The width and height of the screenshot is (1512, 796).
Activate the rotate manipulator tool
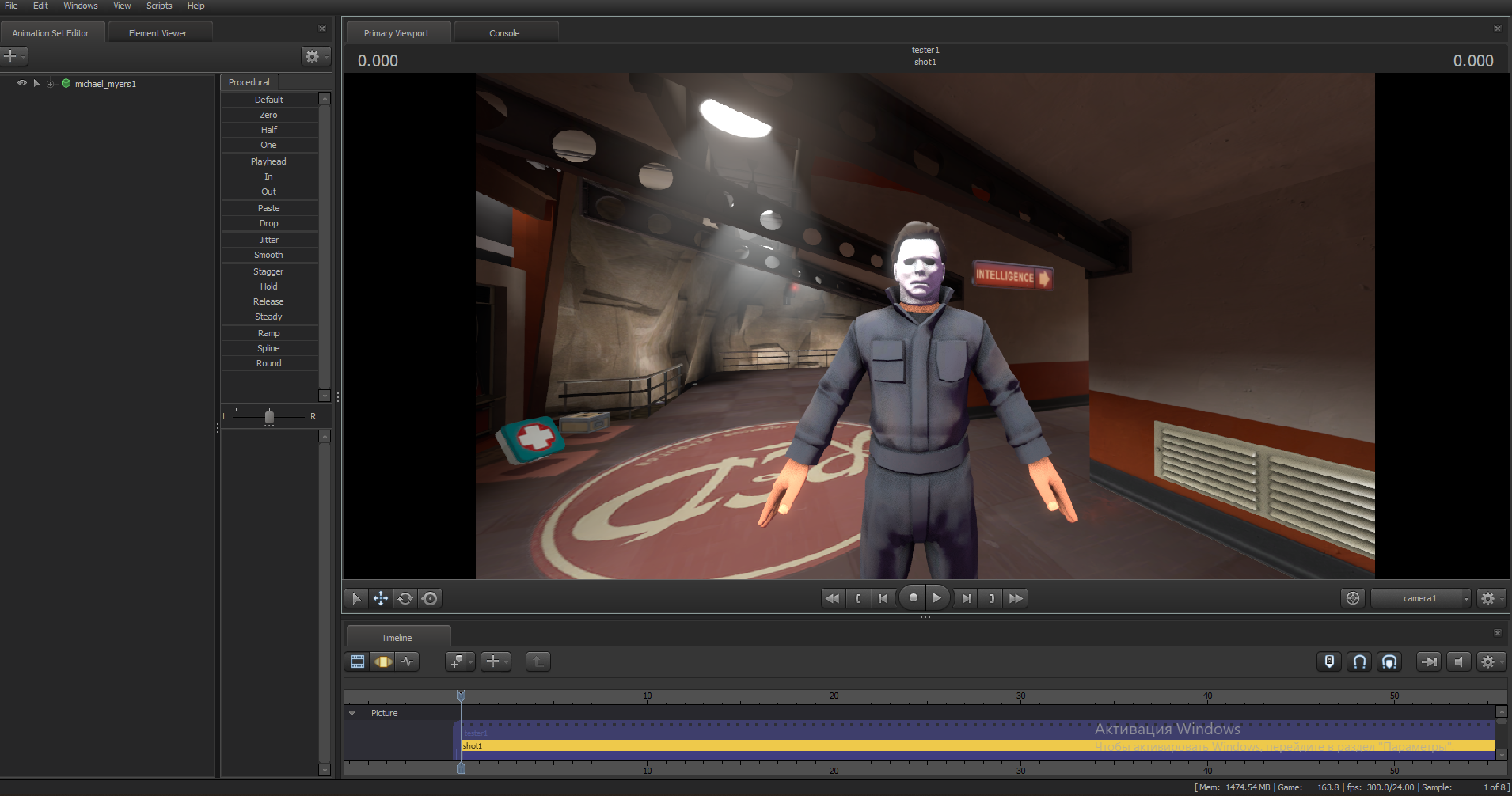click(405, 598)
